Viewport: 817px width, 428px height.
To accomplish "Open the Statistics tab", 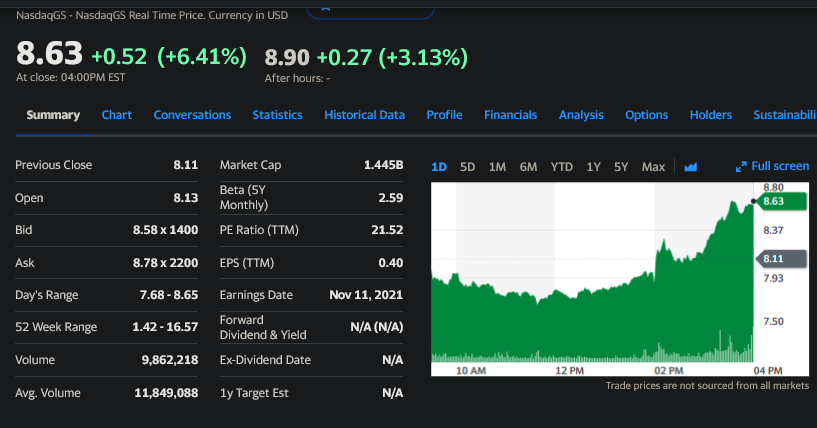I will (277, 115).
